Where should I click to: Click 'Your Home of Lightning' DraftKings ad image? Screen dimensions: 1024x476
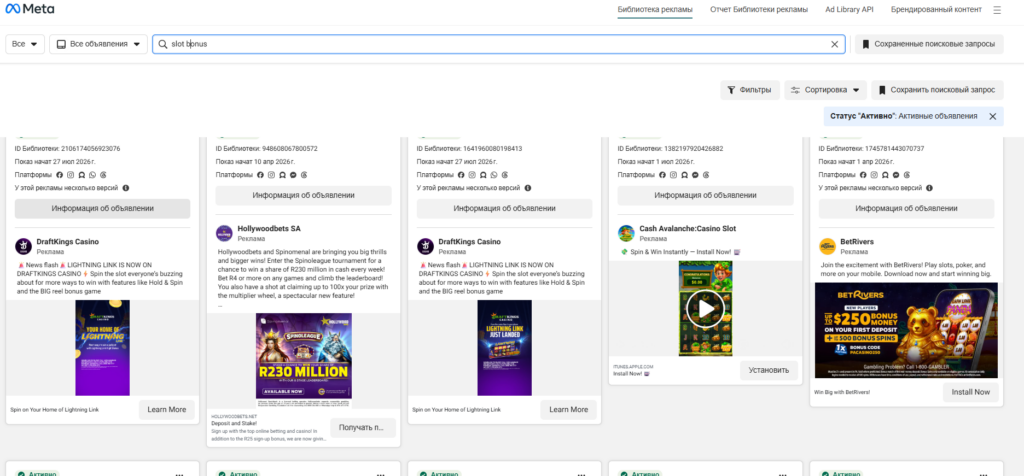click(103, 348)
